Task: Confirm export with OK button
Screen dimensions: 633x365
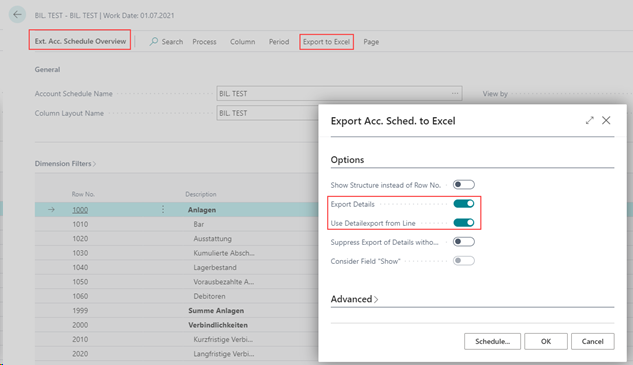Action: pos(546,341)
